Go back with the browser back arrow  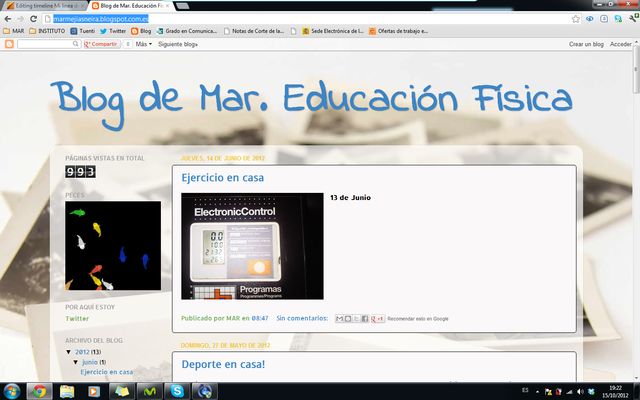(x=7, y=19)
